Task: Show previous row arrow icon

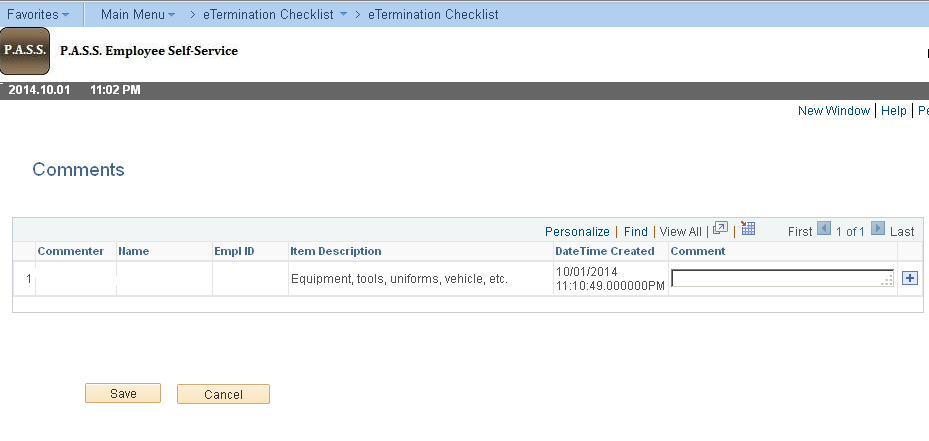Action: click(x=824, y=228)
